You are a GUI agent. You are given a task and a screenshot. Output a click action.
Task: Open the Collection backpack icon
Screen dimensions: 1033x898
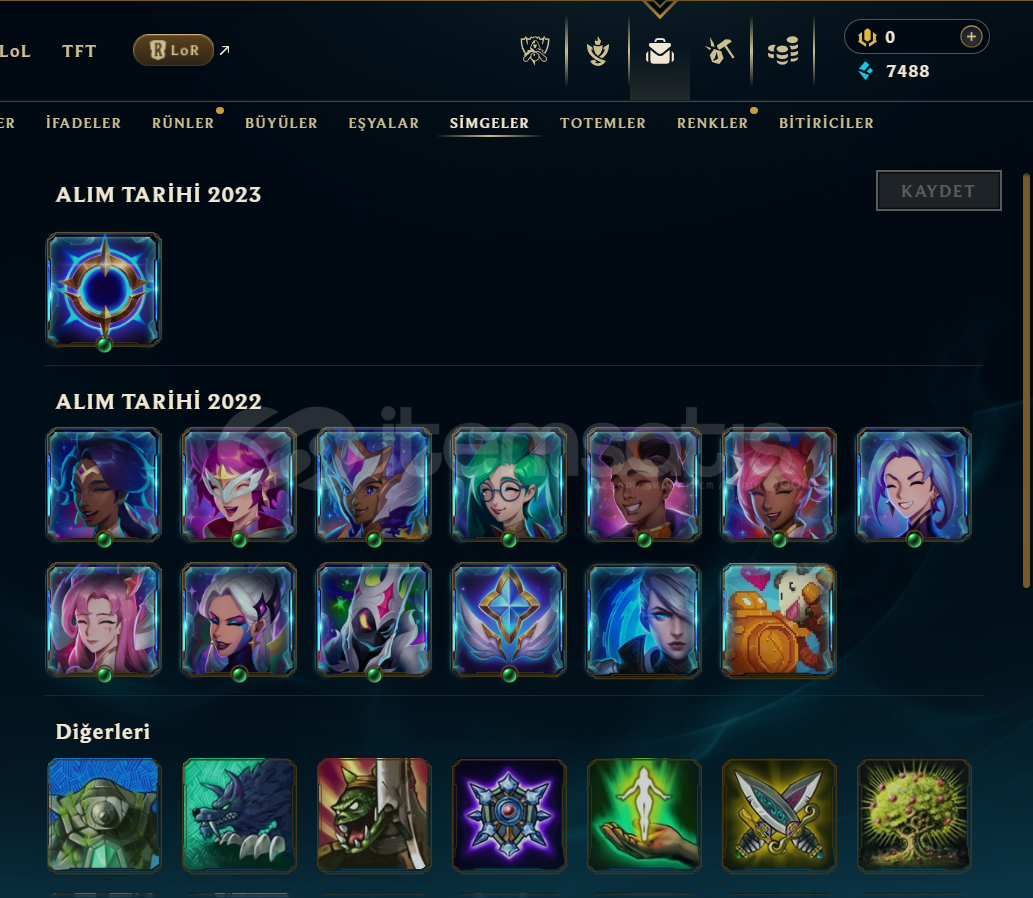[x=659, y=51]
